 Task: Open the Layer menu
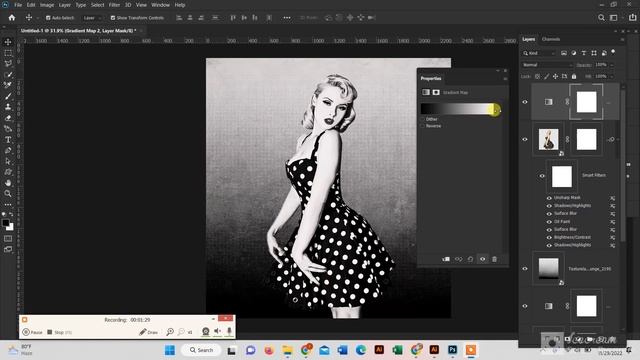[64, 5]
